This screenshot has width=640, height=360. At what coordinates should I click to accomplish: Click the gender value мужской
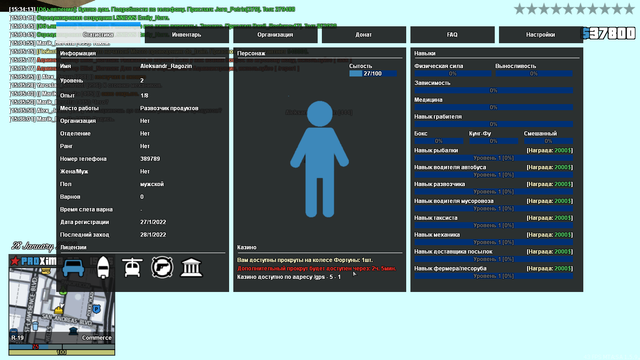tap(152, 184)
